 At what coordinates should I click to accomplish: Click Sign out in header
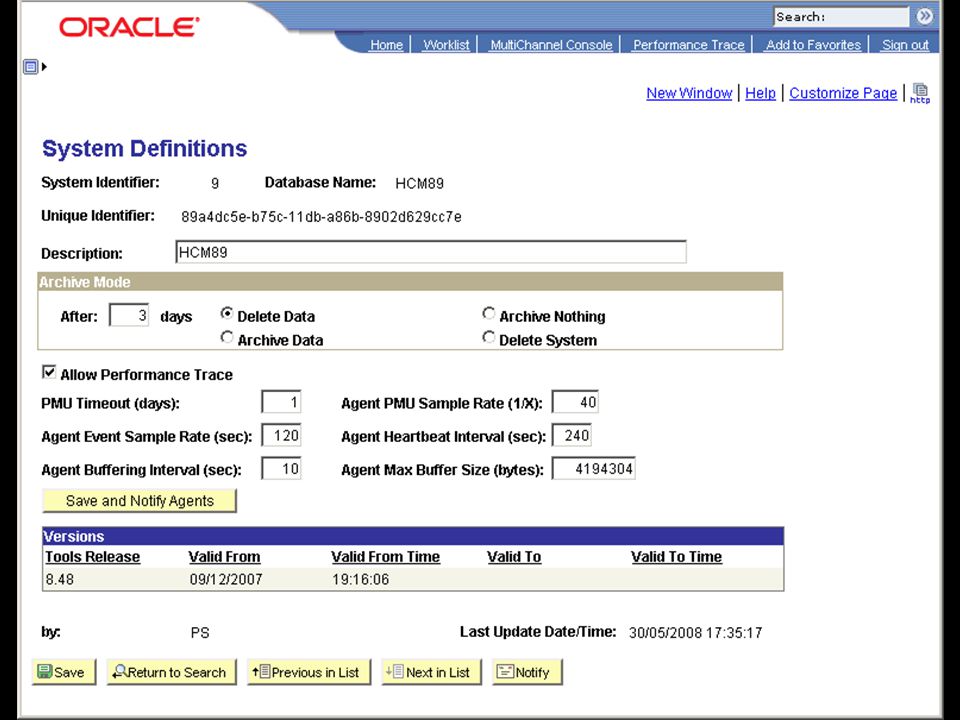point(905,45)
